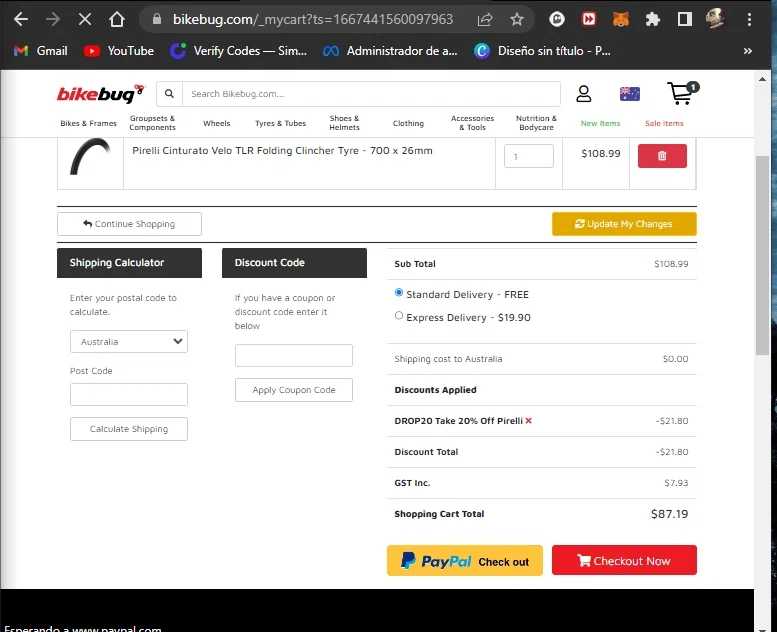
Task: Open the Extensions puzzle piece menu
Action: (x=653, y=19)
